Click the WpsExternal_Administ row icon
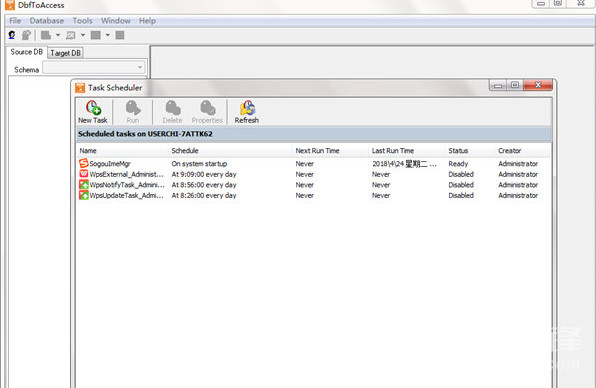 click(x=84, y=174)
